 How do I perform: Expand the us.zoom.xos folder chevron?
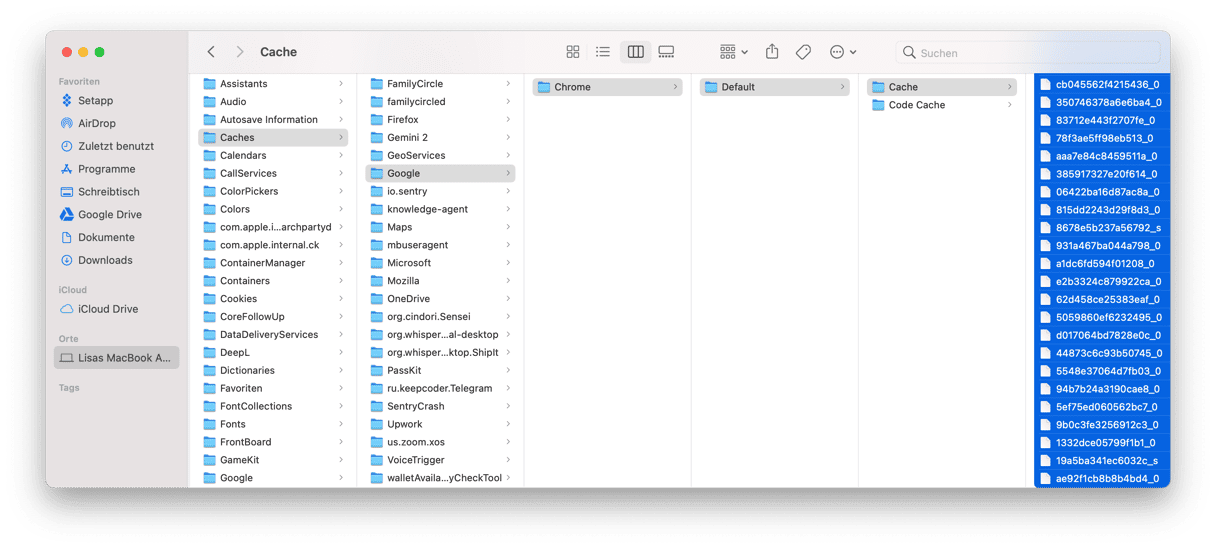pyautogui.click(x=508, y=442)
